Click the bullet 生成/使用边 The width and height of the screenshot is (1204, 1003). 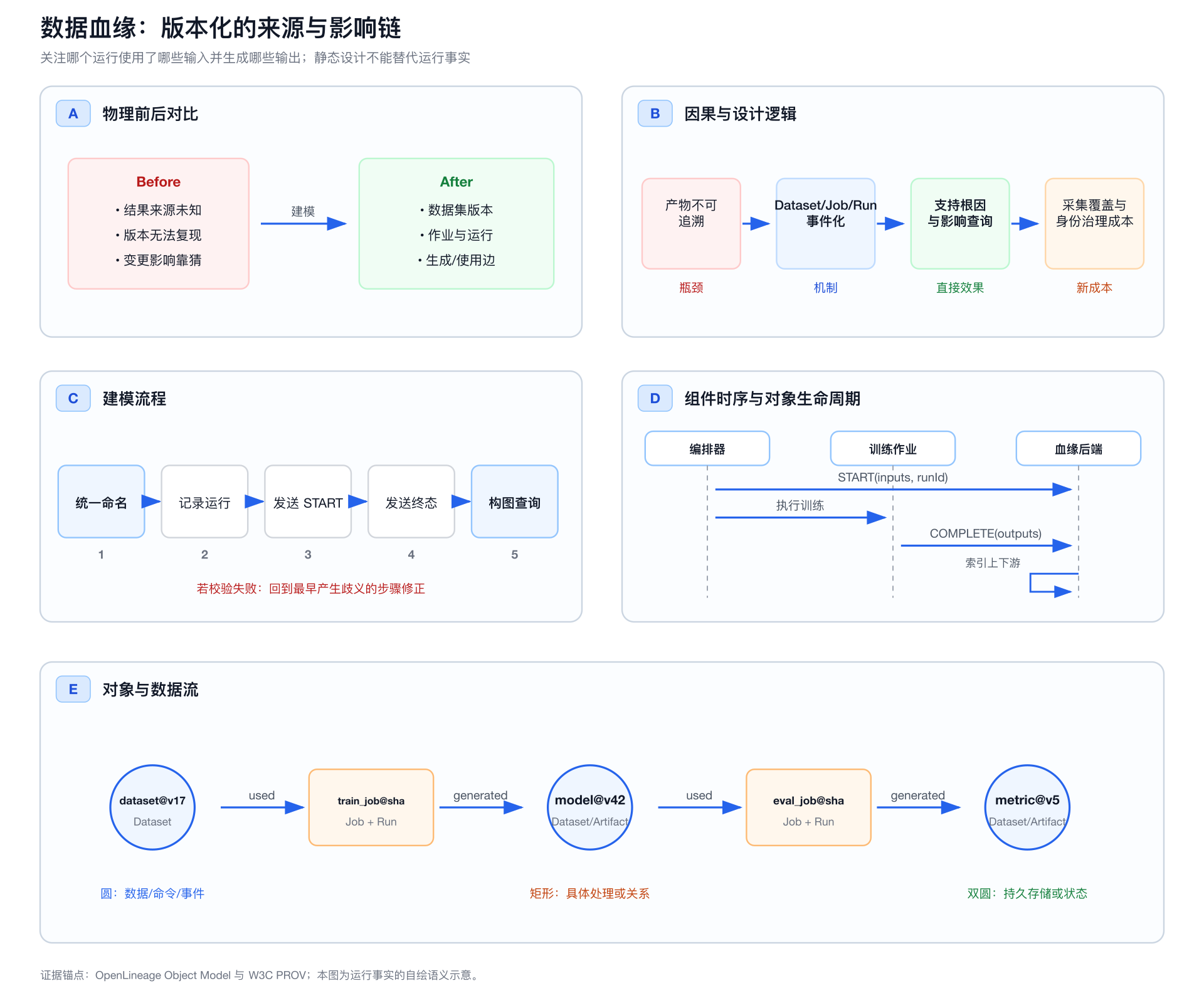click(457, 260)
